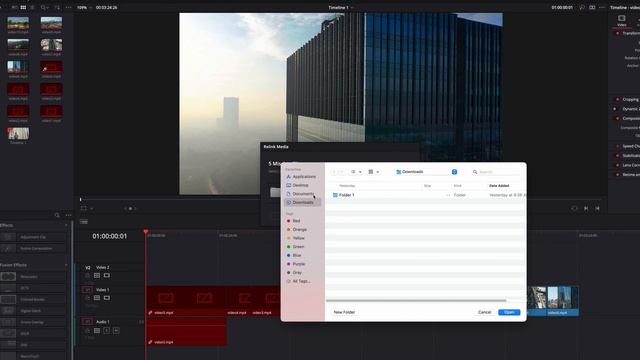Open the media pool search icon
This screenshot has width=640, height=360.
[44, 7]
